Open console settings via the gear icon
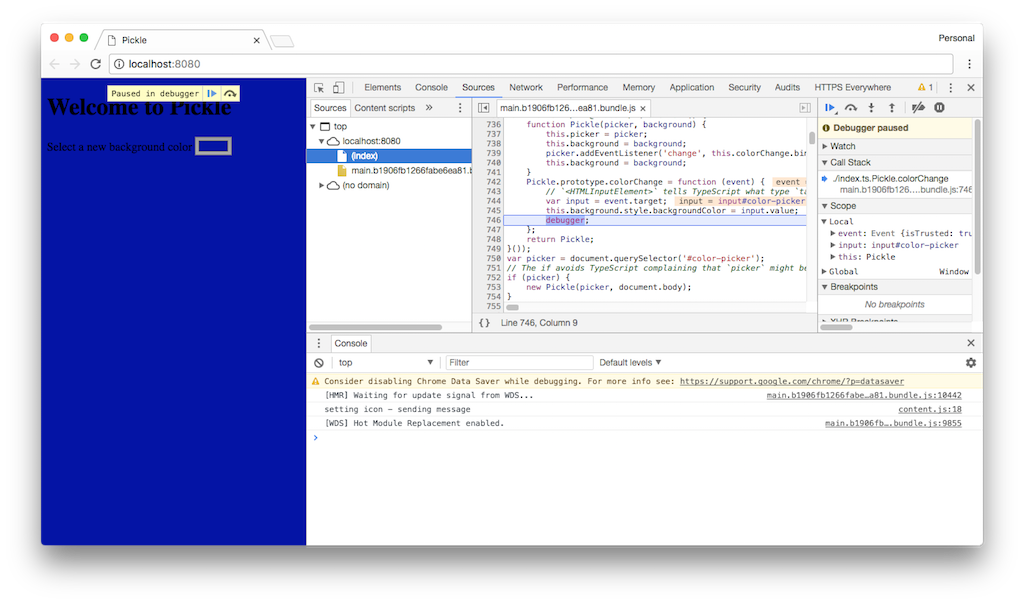This screenshot has height=604, width=1024. pyautogui.click(x=968, y=362)
